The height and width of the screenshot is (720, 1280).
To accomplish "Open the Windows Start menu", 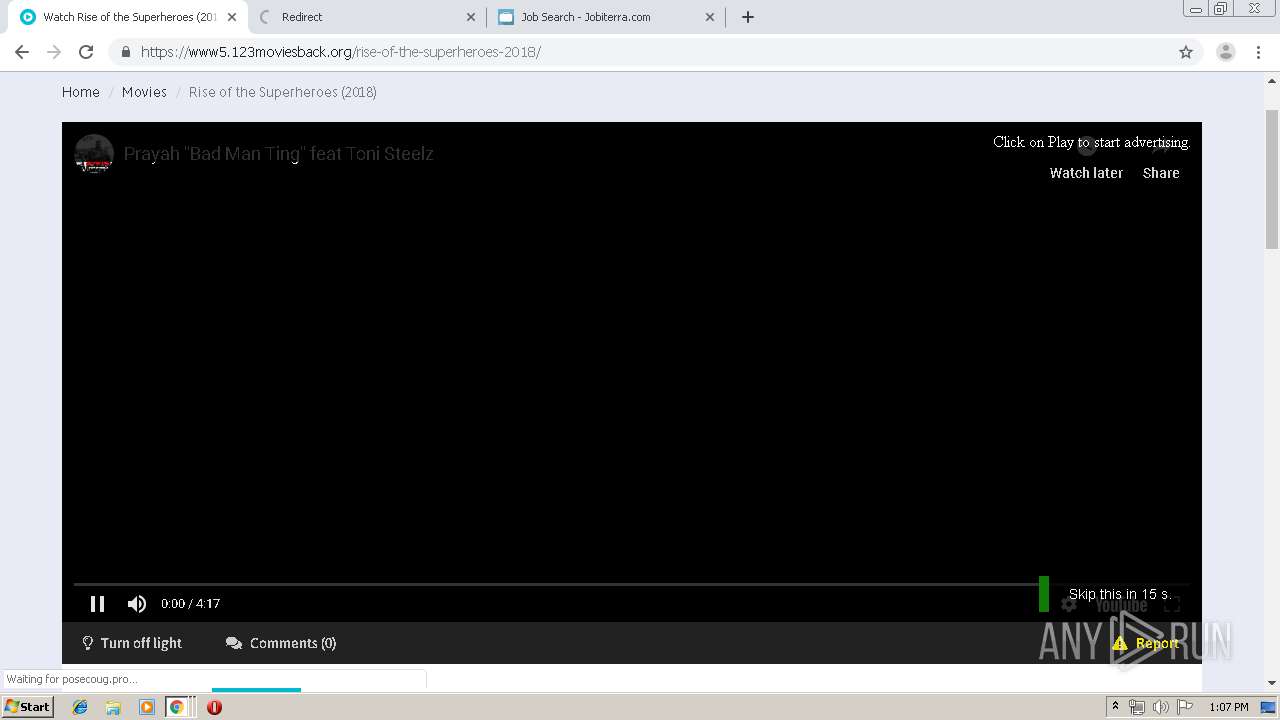I will coord(27,707).
